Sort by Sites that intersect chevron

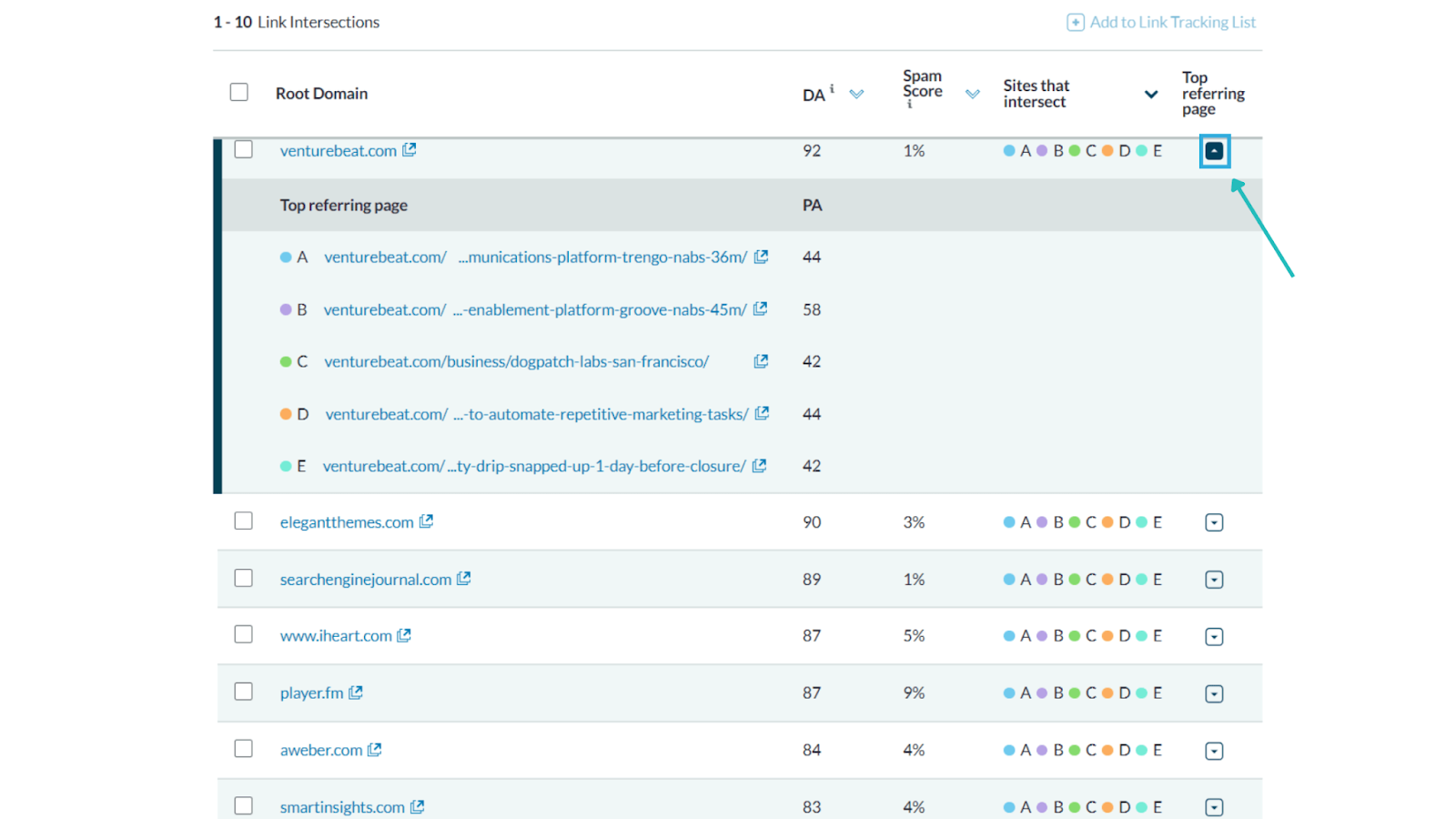[1151, 94]
